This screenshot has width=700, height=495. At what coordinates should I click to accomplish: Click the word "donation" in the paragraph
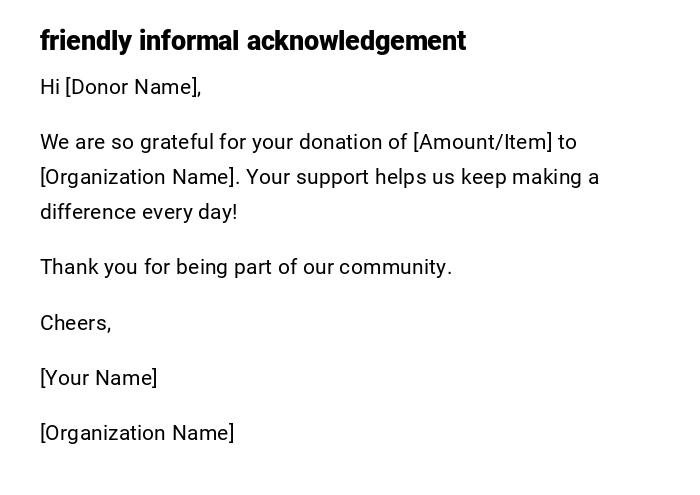[x=346, y=142]
